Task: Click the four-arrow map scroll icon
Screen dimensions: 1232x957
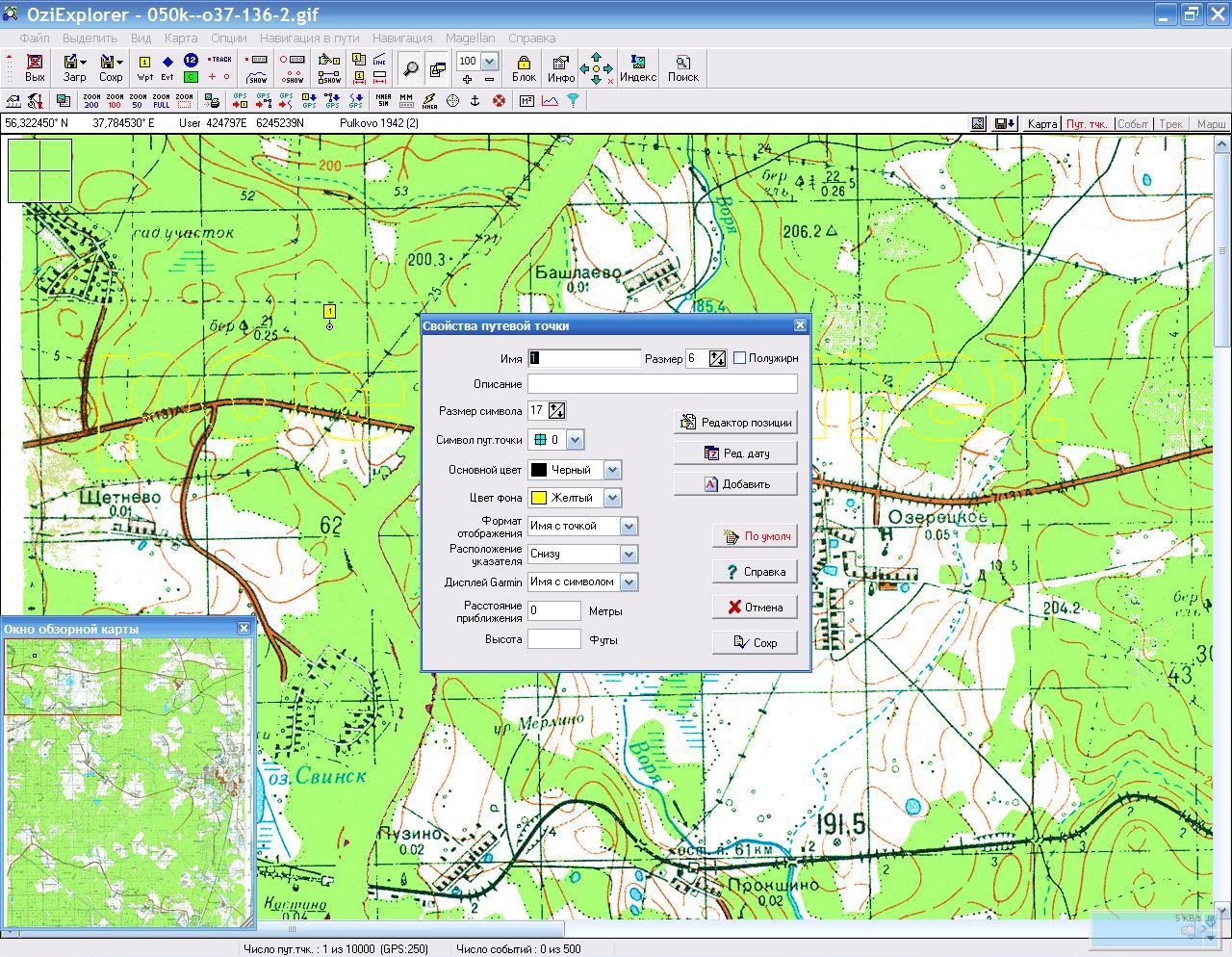Action: point(596,67)
